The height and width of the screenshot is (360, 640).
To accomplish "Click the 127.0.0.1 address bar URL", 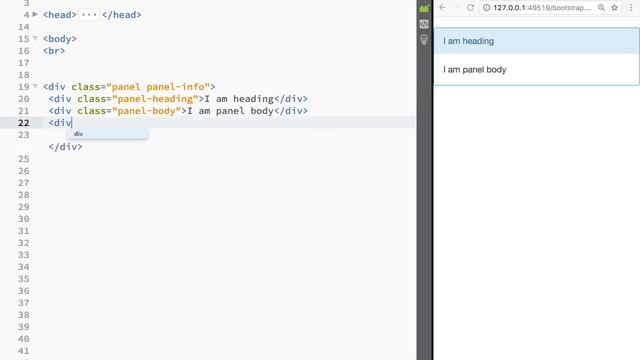I will coord(542,7).
